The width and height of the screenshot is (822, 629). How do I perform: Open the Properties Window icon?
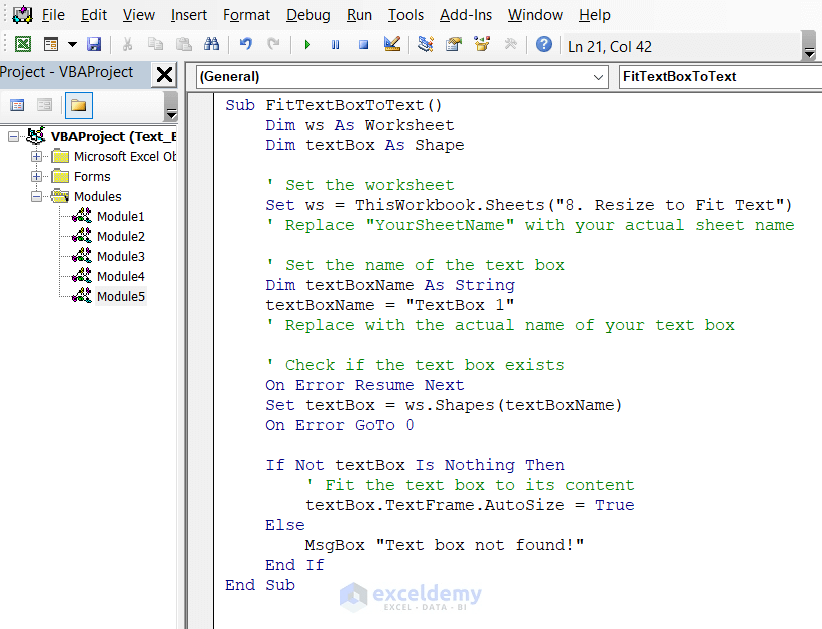click(453, 44)
